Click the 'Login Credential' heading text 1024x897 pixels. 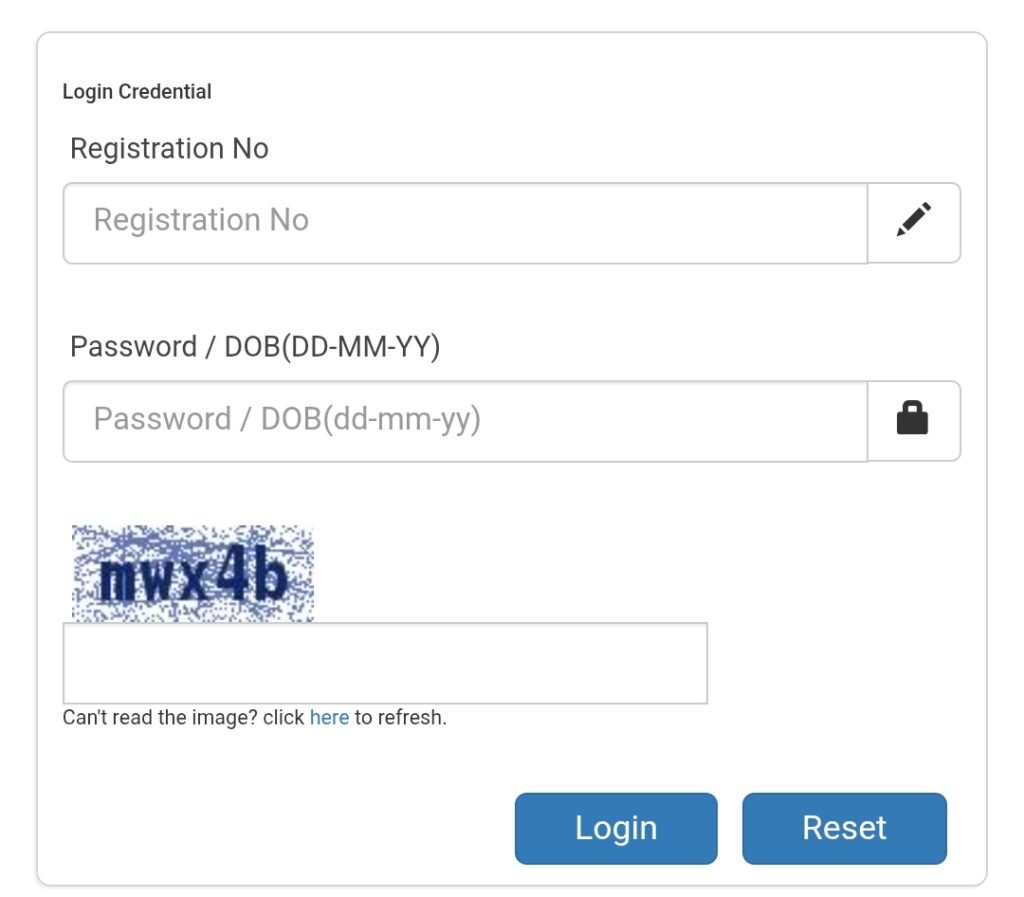point(137,92)
